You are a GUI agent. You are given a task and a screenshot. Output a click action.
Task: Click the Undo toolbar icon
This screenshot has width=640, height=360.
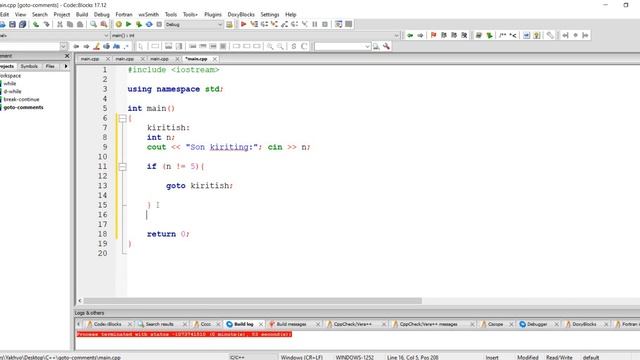(36, 24)
